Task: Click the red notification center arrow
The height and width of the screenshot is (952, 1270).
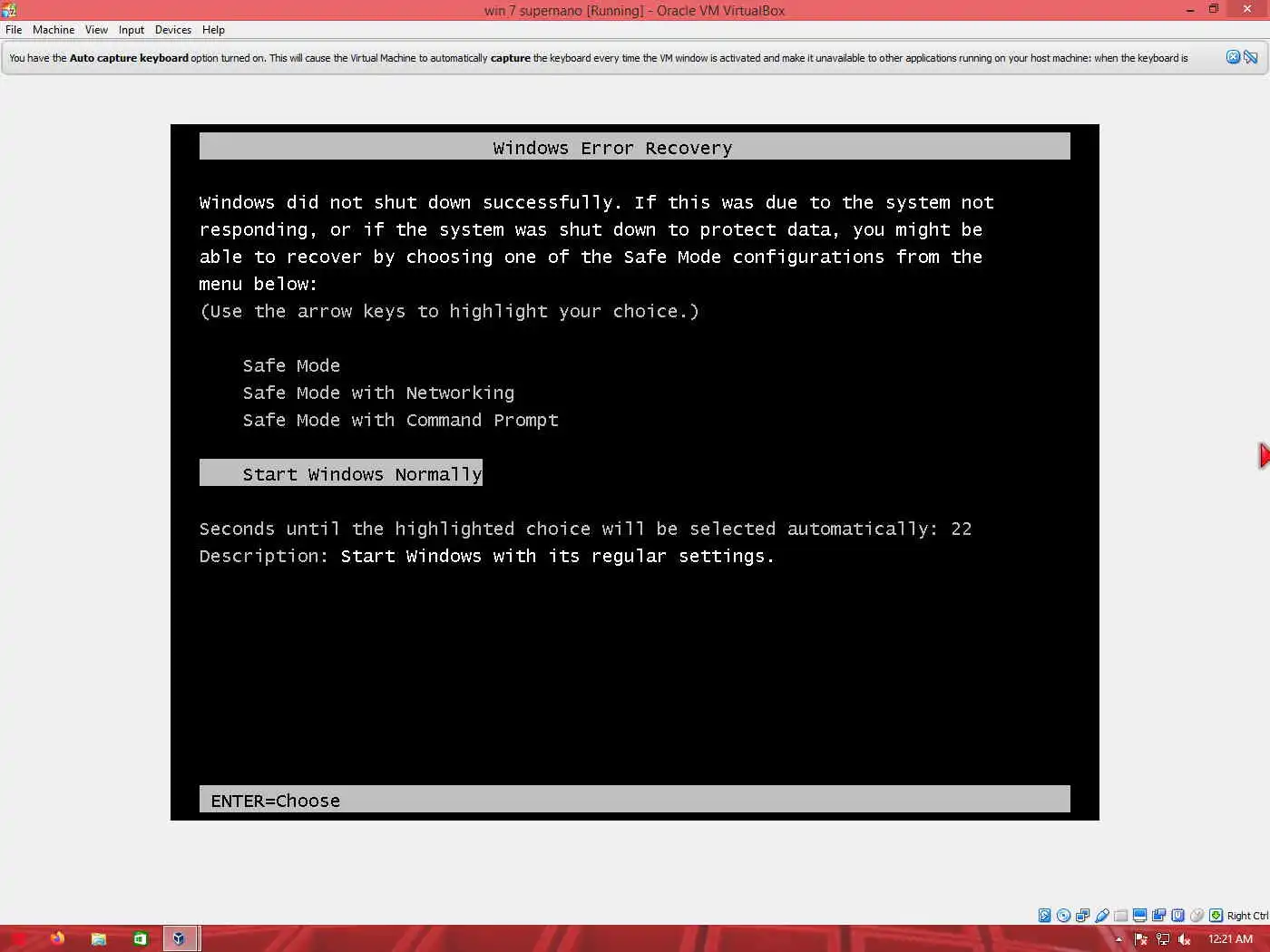Action: 1265,455
